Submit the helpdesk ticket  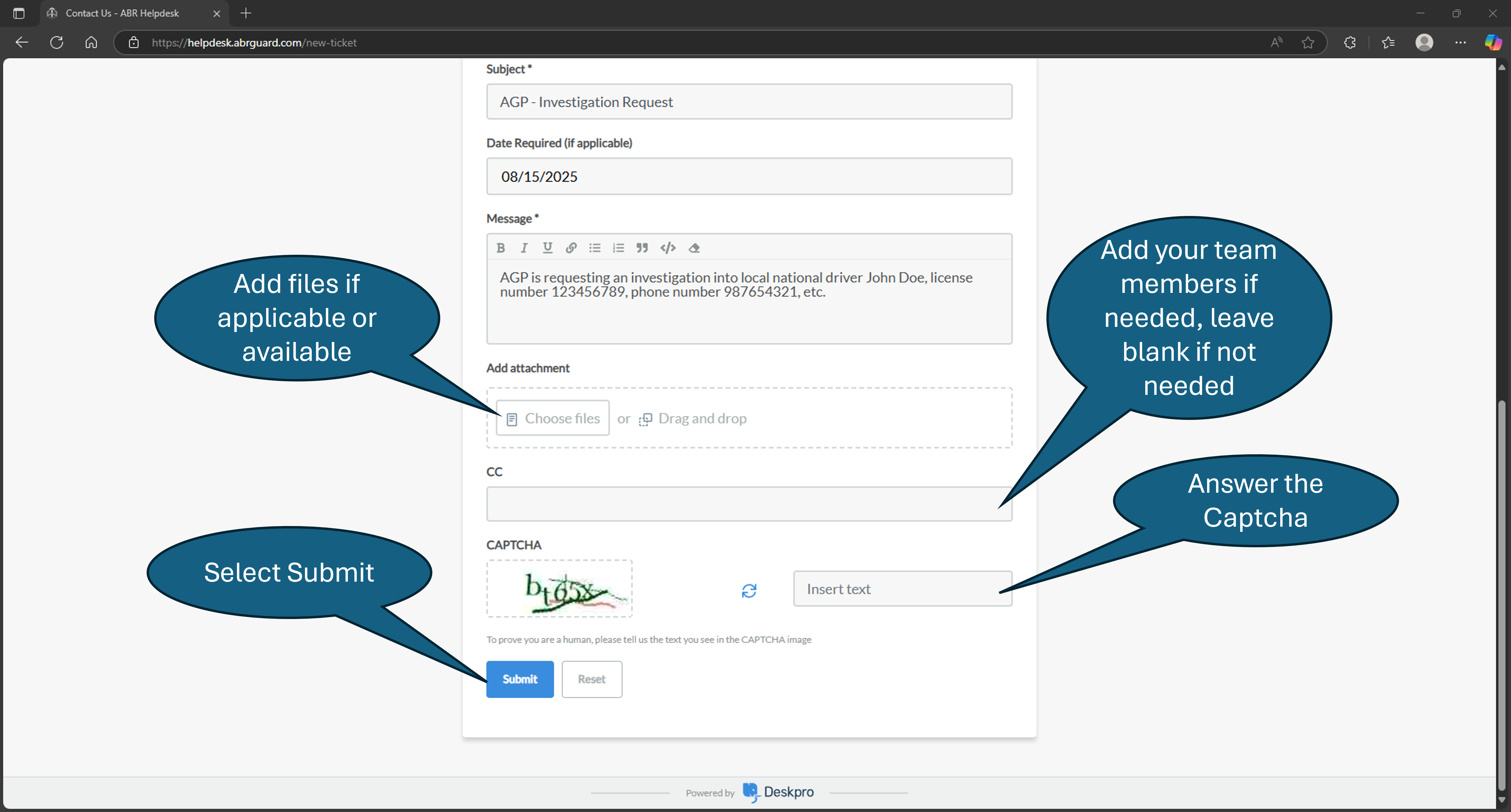click(x=520, y=679)
